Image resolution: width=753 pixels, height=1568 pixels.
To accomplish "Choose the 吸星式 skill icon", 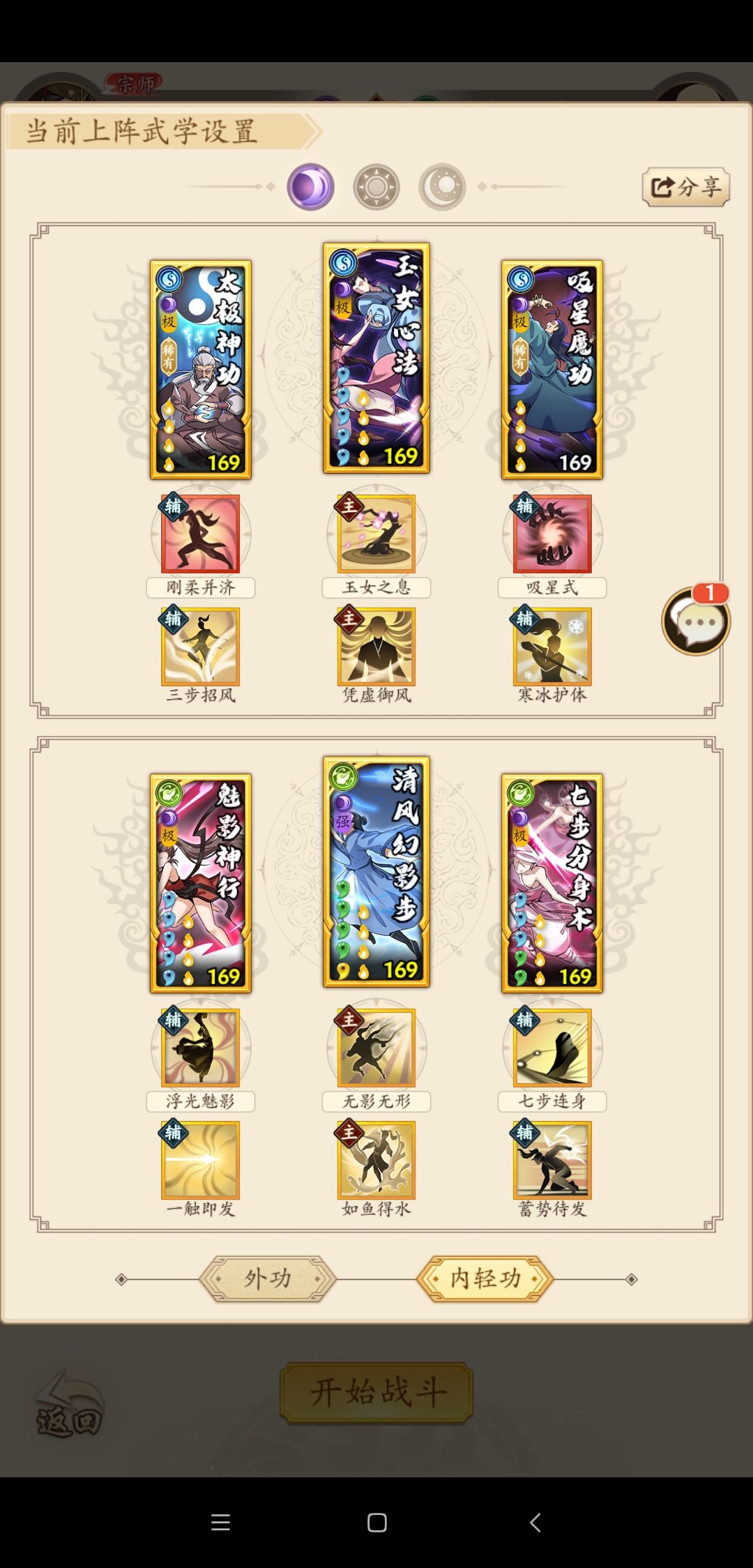I will pos(552,534).
